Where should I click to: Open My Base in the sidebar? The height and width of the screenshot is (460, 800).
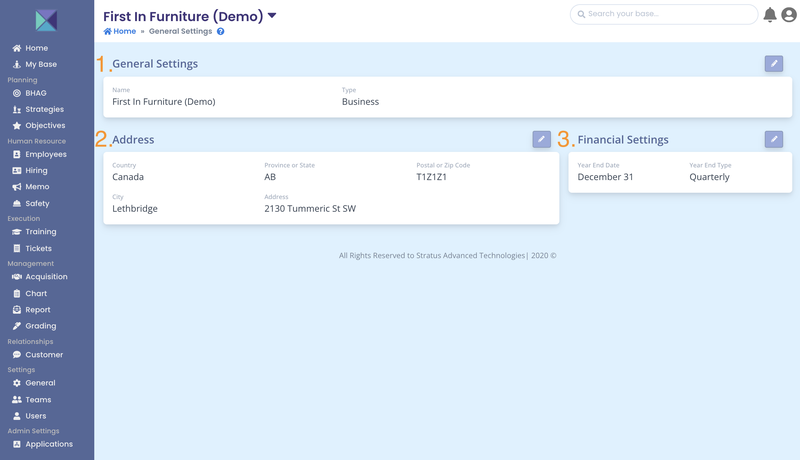coord(40,64)
